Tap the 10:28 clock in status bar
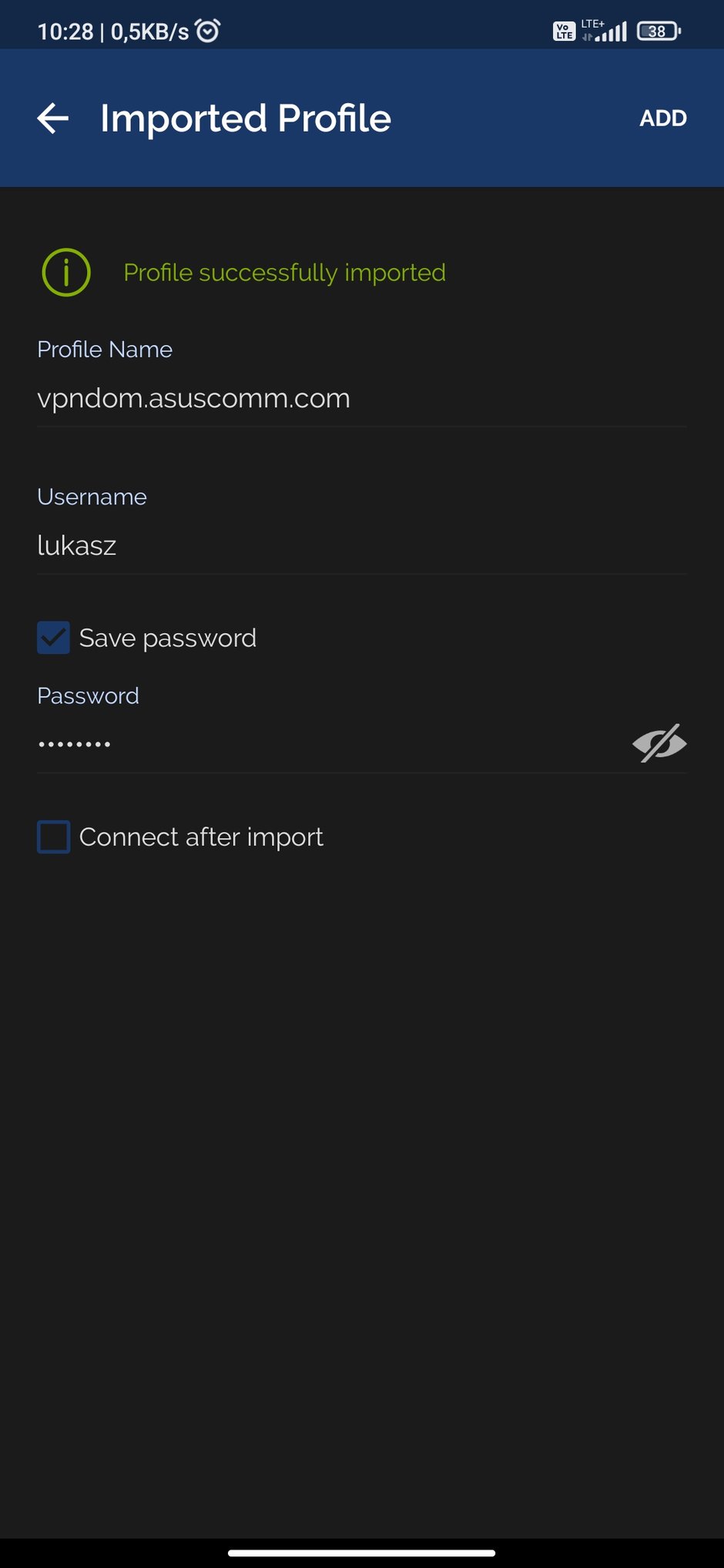The width and height of the screenshot is (724, 1568). tap(65, 32)
